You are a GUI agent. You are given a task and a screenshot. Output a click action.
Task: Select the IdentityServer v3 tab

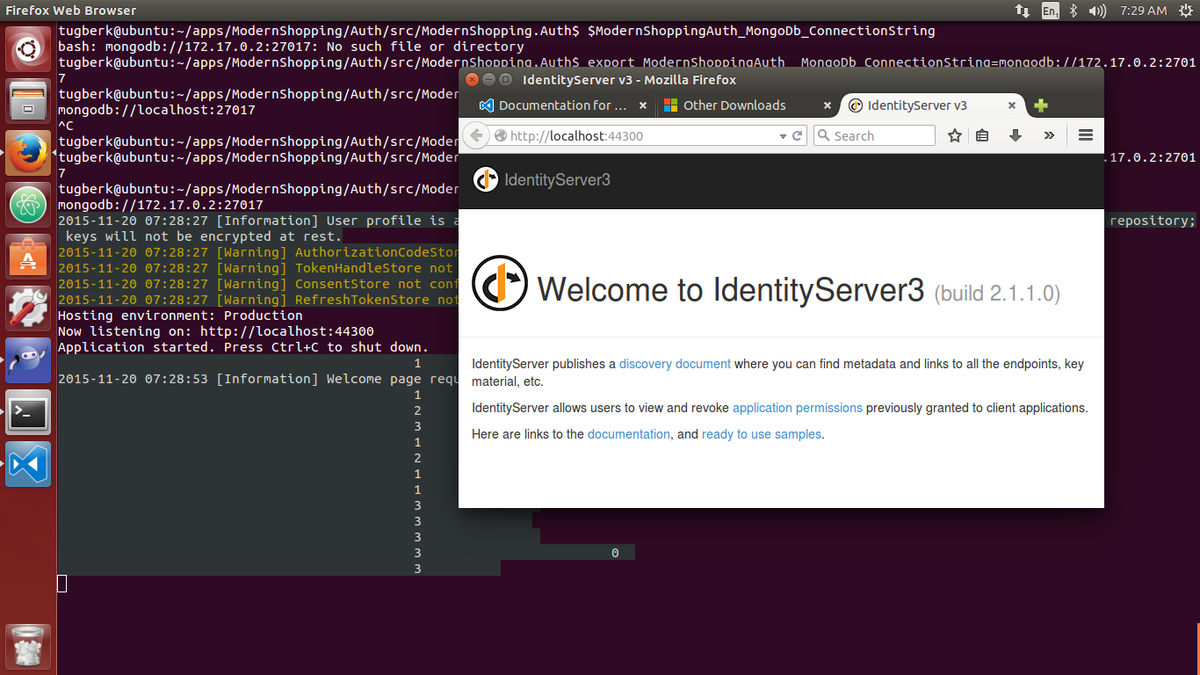931,105
